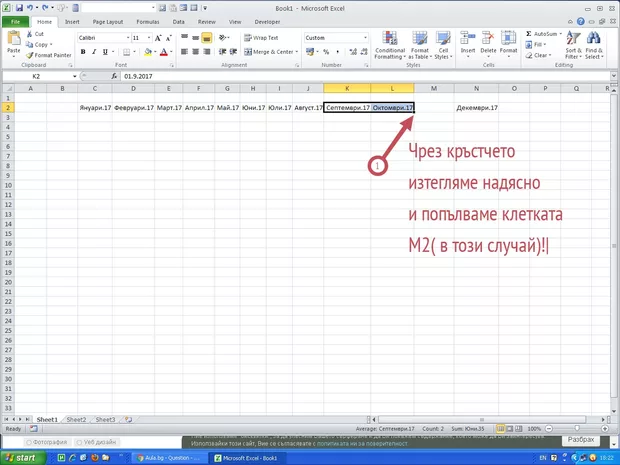Image resolution: width=620 pixels, height=465 pixels.
Task: Click the AutoSum sigma icon
Action: (528, 33)
